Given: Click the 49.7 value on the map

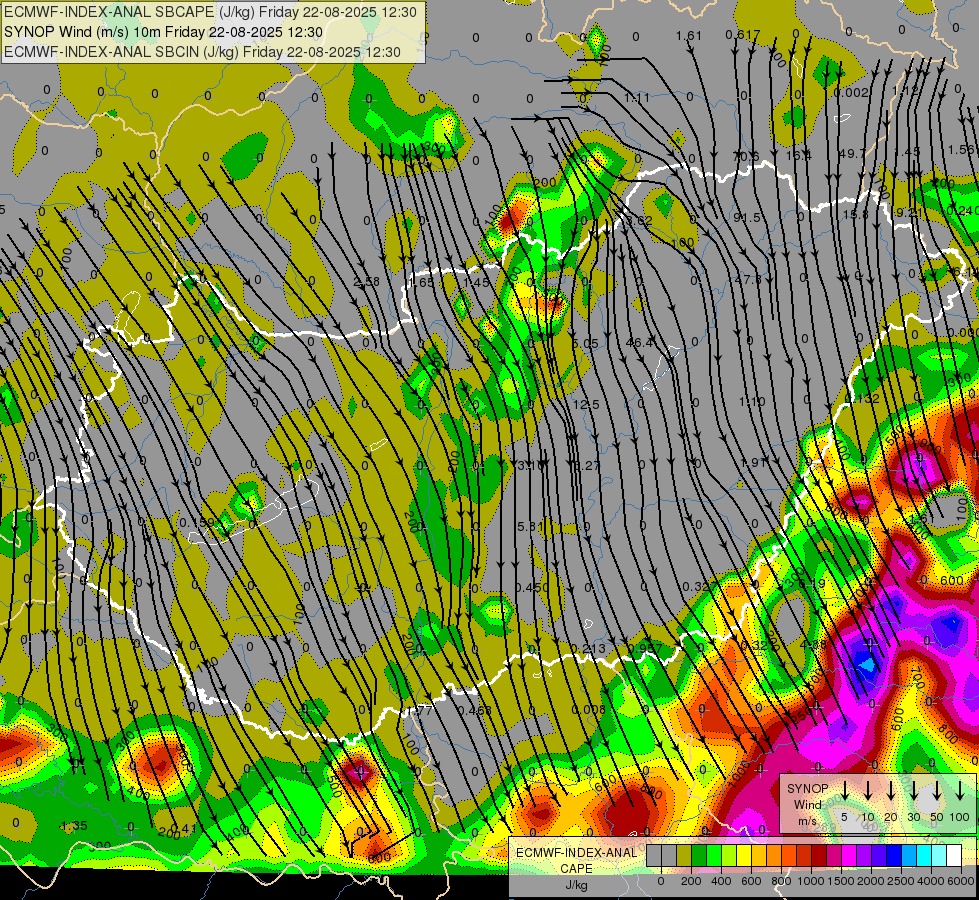Looking at the screenshot, I should tap(852, 153).
